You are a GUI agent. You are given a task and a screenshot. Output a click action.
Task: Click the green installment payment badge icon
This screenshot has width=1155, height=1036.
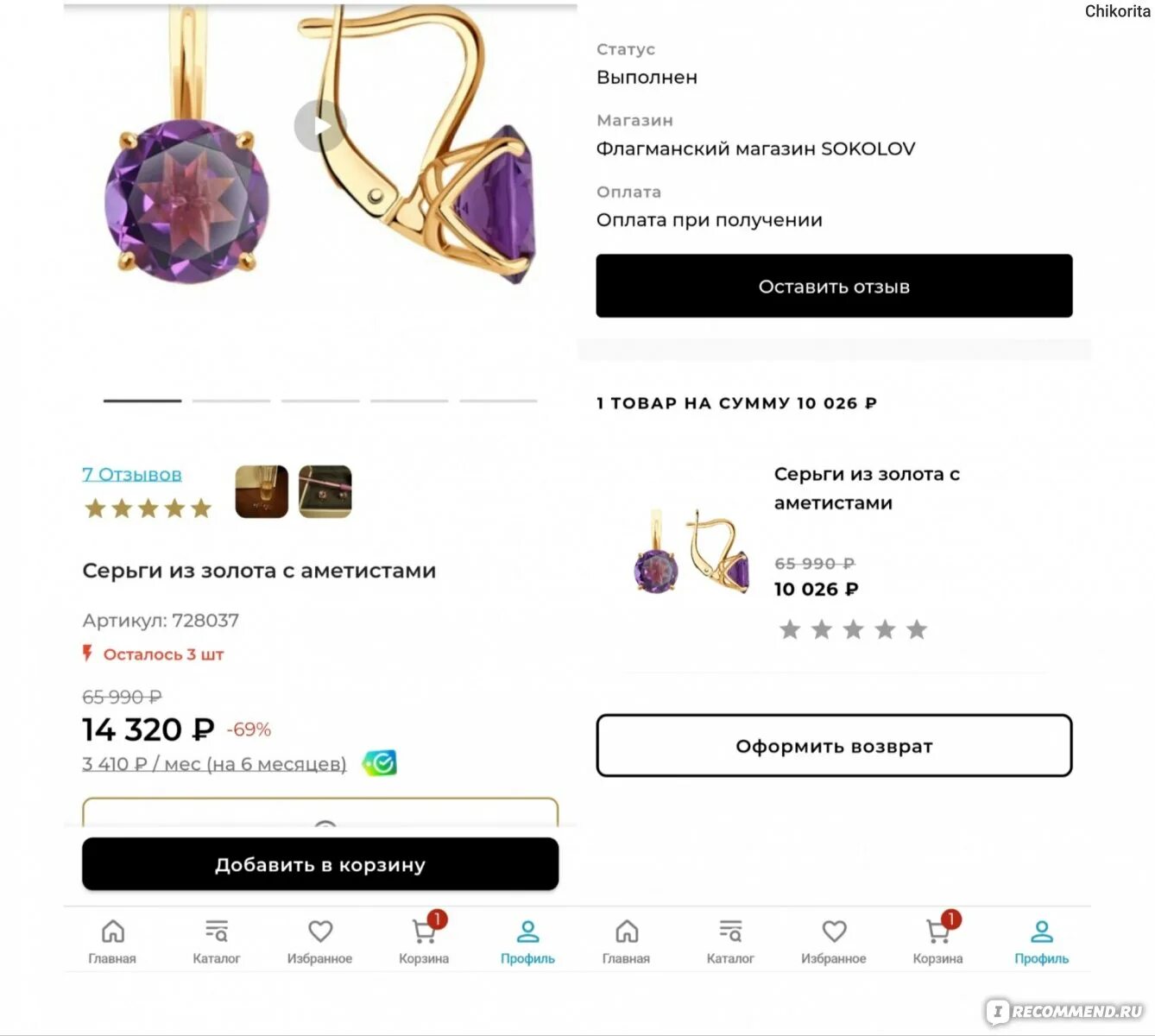[x=380, y=763]
